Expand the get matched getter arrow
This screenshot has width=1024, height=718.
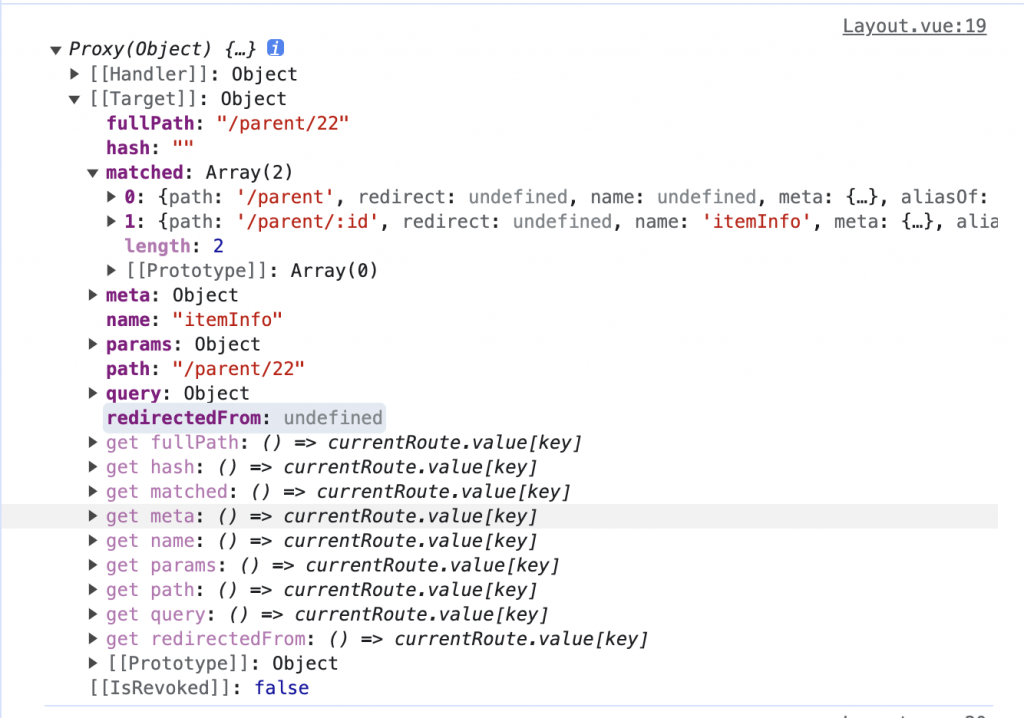click(93, 491)
